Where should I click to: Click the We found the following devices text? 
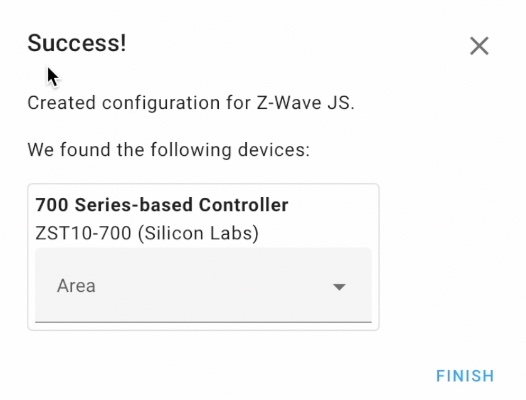(x=169, y=150)
